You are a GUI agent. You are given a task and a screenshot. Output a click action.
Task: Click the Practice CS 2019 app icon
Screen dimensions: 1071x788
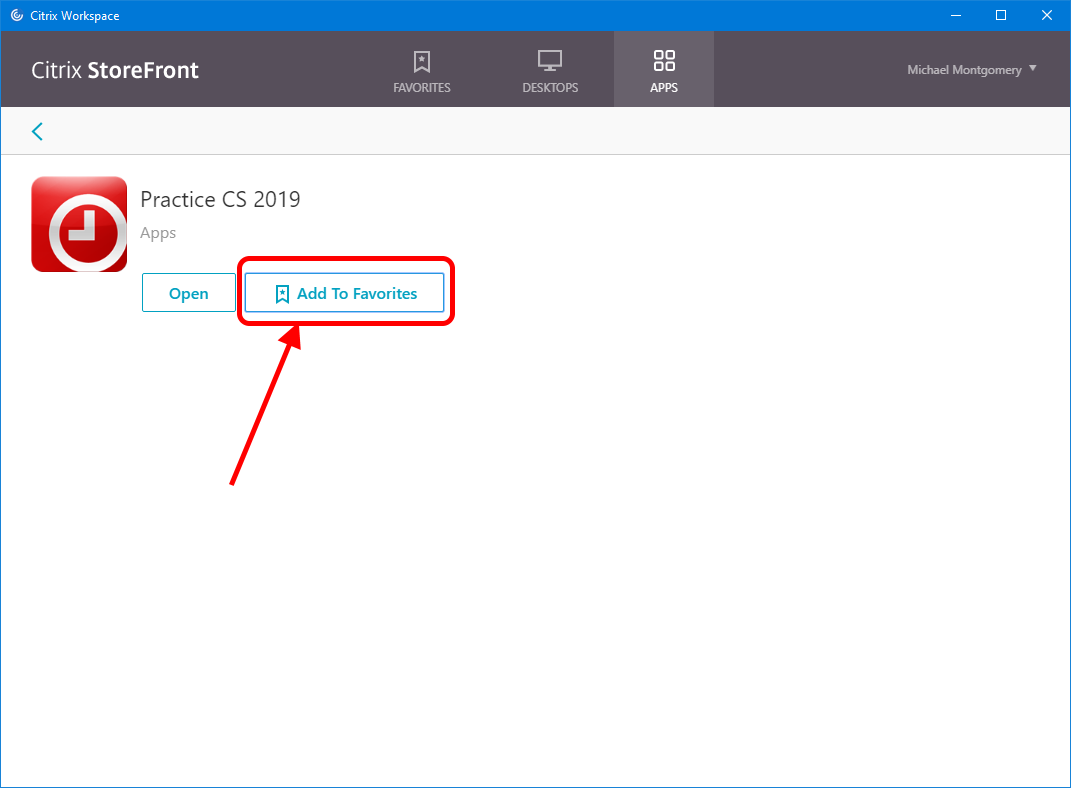coord(79,224)
